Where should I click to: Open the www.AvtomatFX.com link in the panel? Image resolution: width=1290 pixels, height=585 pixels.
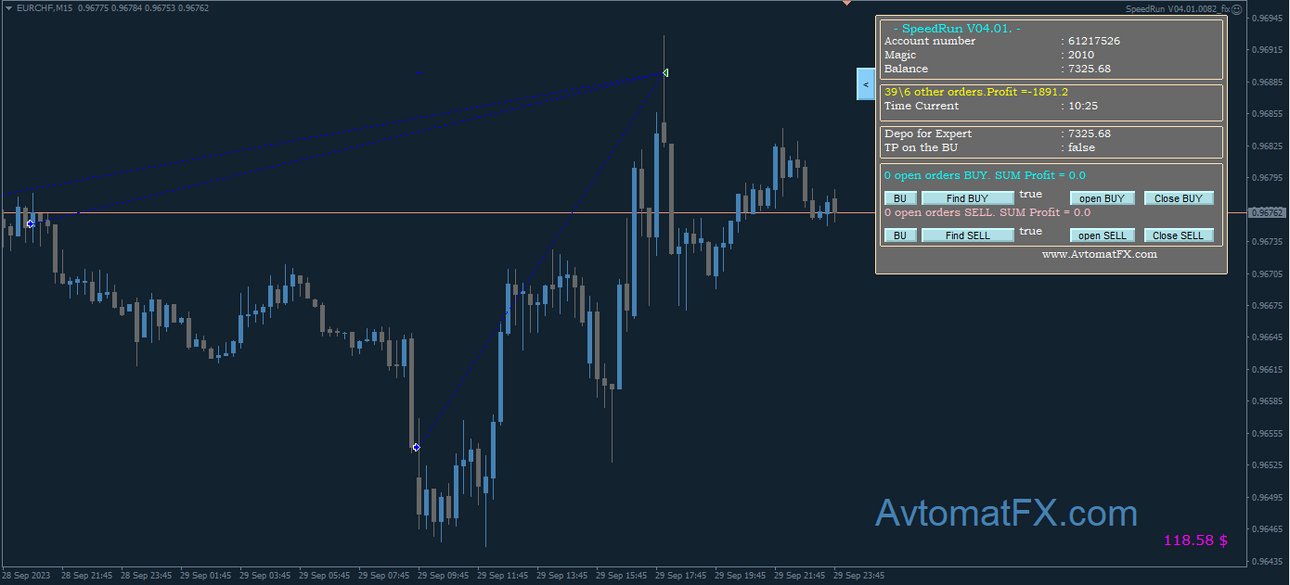point(1099,254)
